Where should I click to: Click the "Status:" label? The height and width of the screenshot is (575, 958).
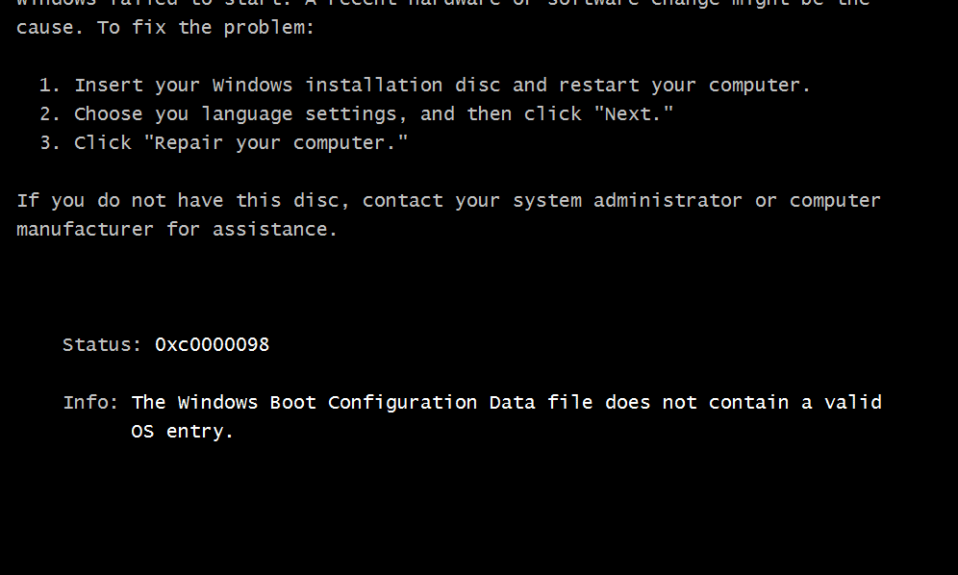pyautogui.click(x=103, y=345)
